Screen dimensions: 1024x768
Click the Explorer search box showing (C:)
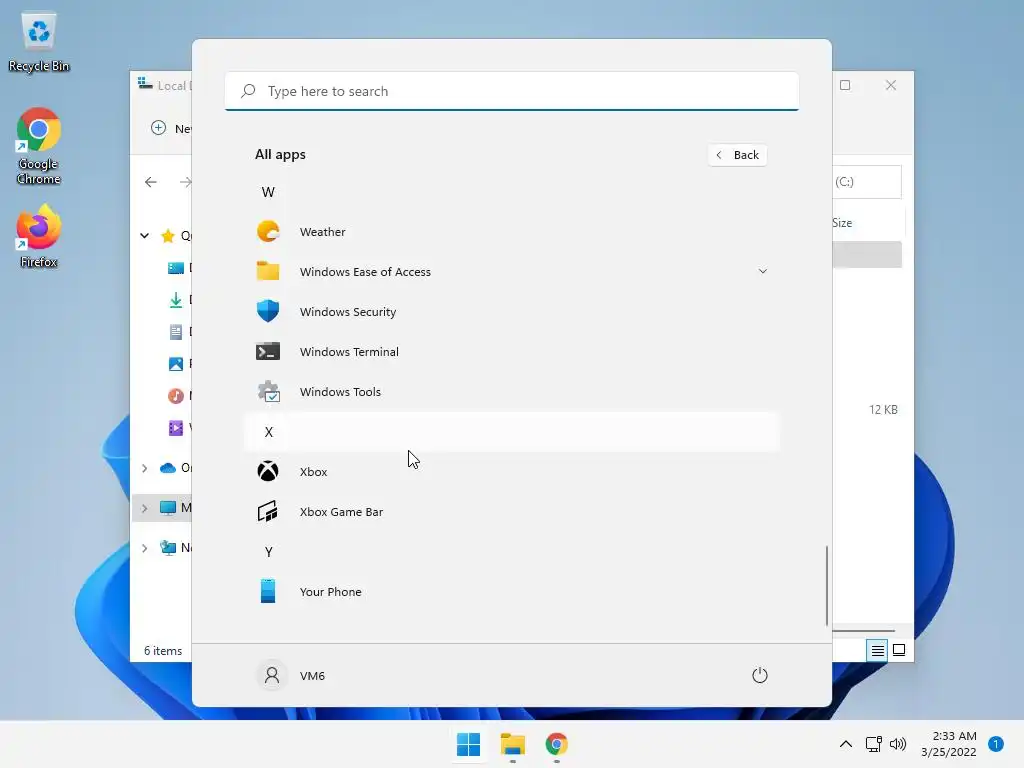(x=867, y=182)
